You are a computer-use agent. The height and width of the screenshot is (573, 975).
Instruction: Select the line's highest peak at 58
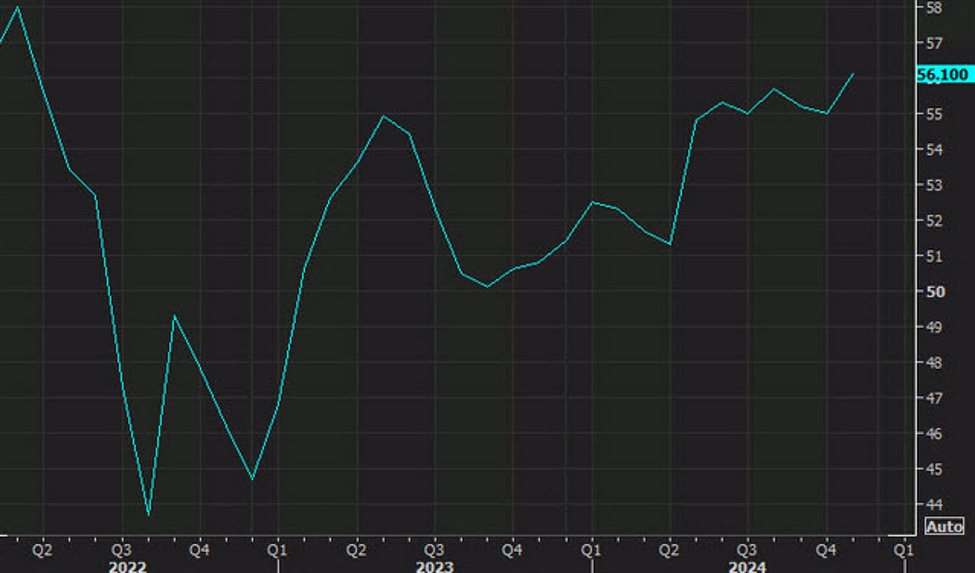18,8
